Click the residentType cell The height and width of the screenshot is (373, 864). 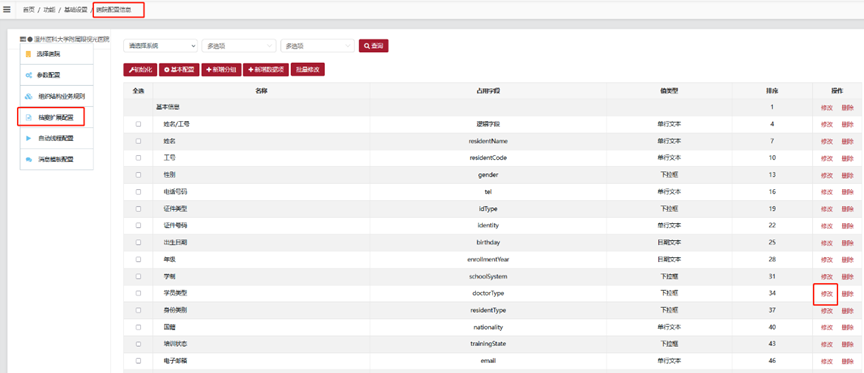[488, 310]
